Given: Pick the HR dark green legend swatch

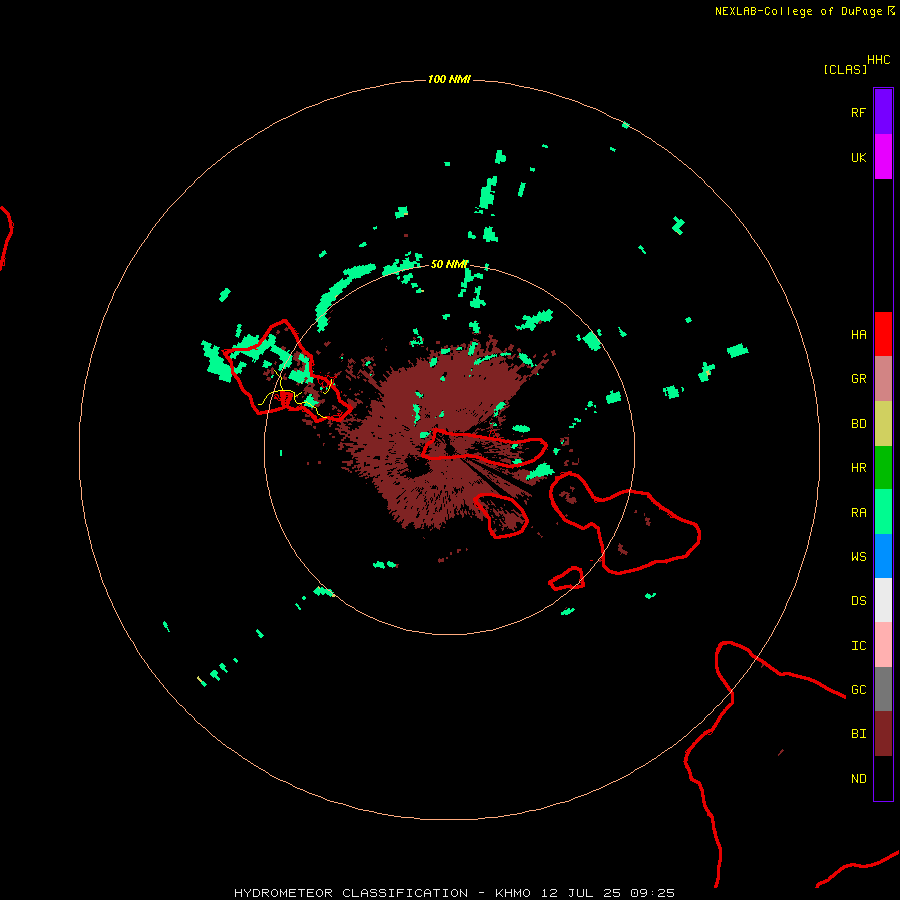Looking at the screenshot, I should coord(883,468).
